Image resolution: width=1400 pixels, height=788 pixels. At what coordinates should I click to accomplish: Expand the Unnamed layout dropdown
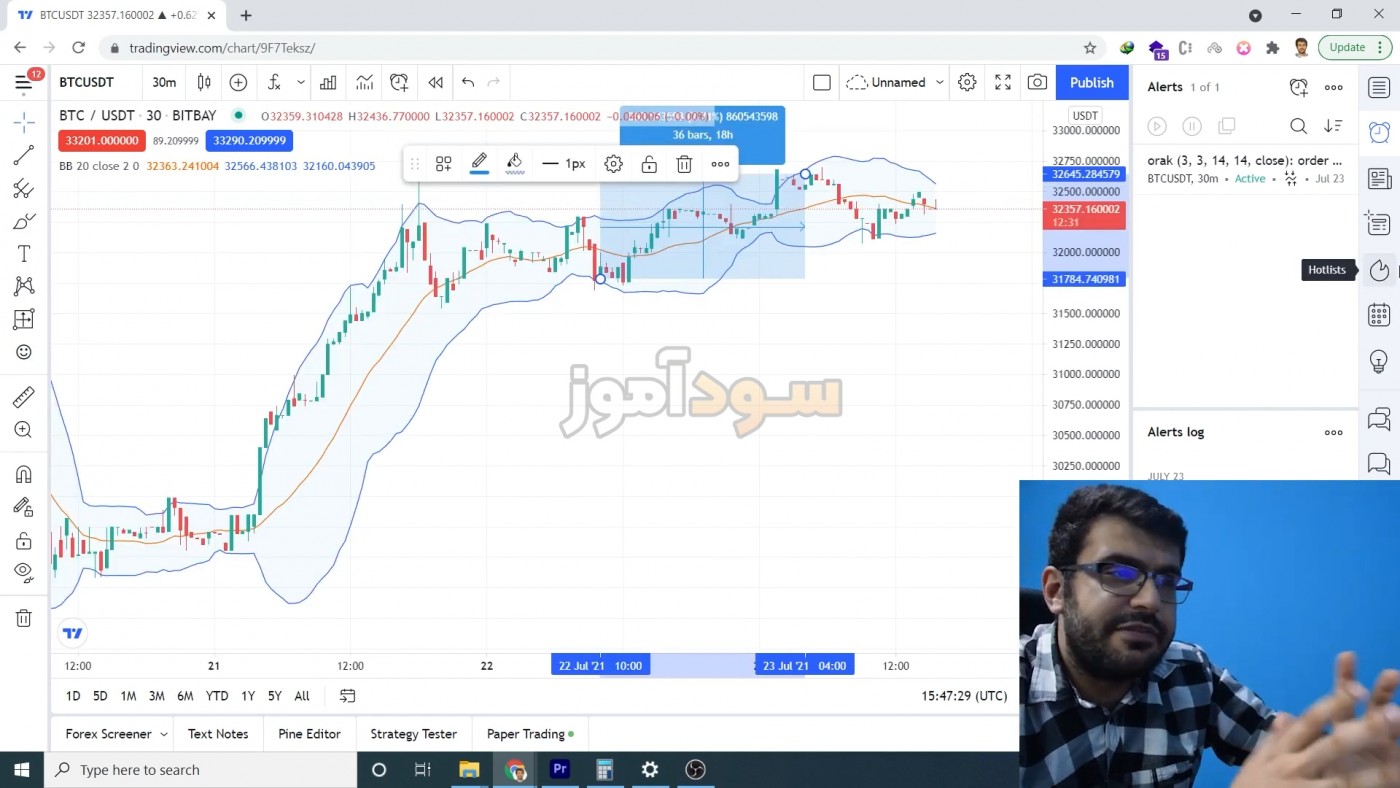pos(940,82)
